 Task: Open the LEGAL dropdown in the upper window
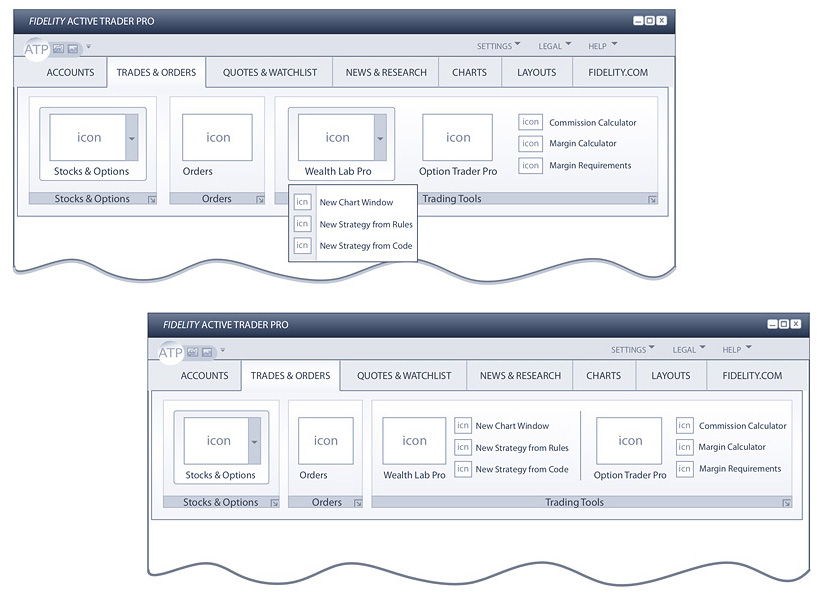[x=555, y=46]
